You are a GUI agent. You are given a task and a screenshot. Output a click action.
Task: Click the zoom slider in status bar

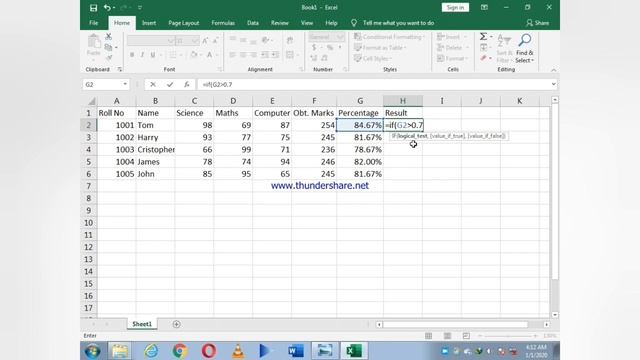[508, 336]
